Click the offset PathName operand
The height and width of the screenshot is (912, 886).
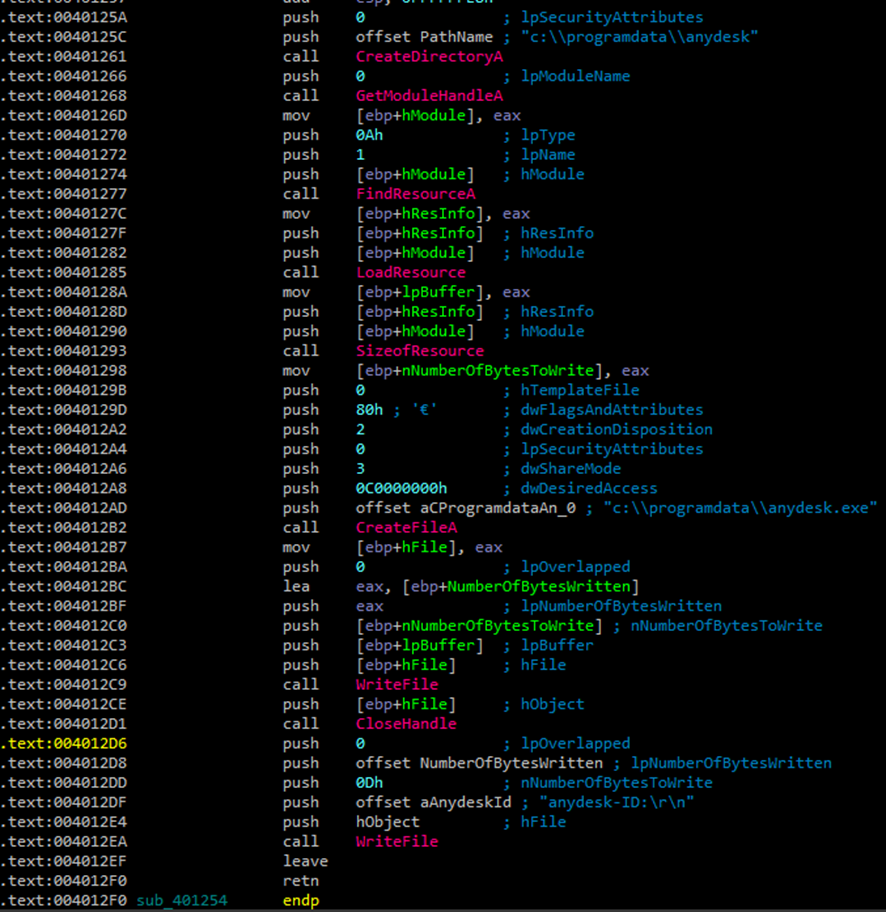click(x=424, y=37)
